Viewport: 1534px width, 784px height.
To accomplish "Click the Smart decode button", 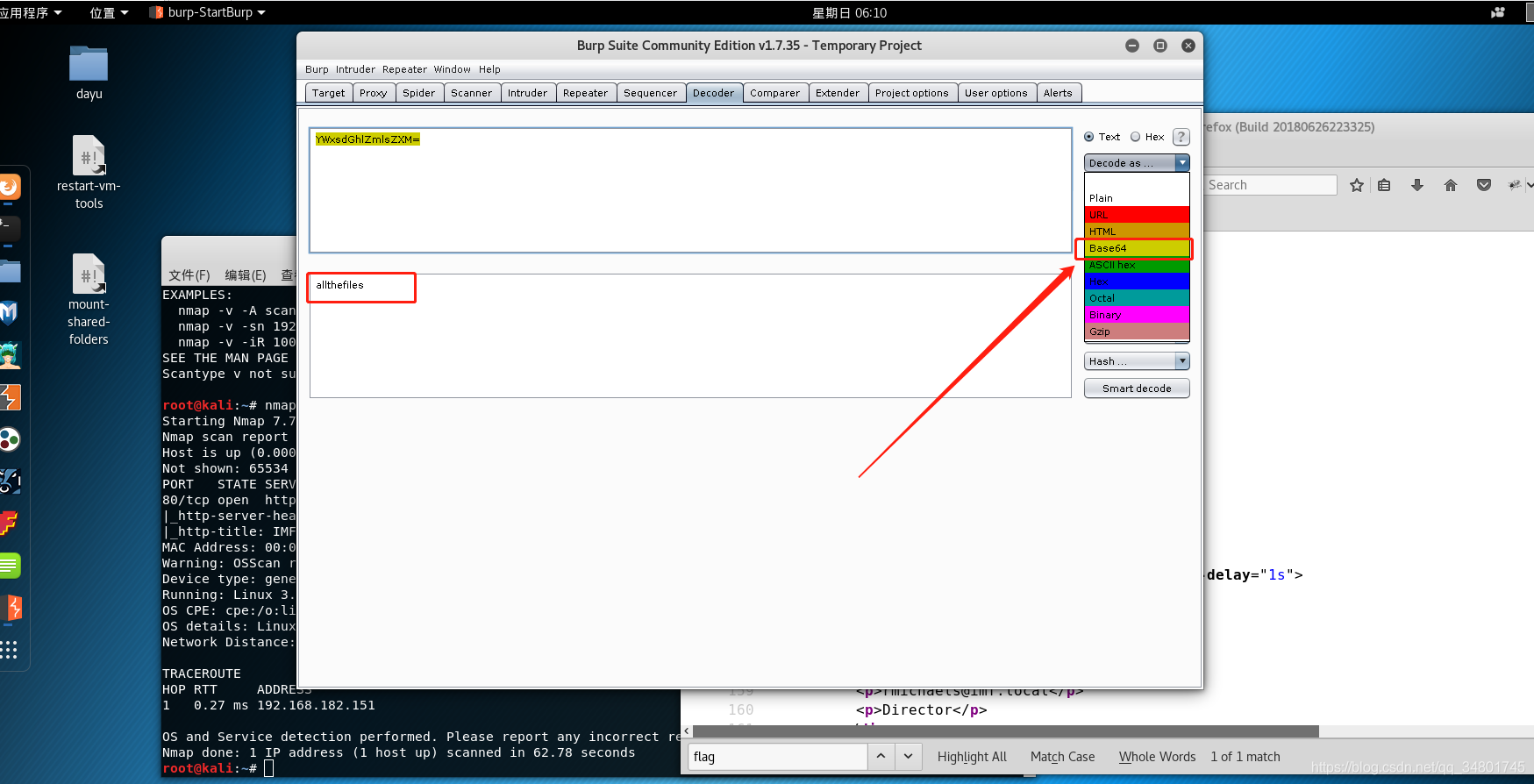I will [x=1137, y=388].
